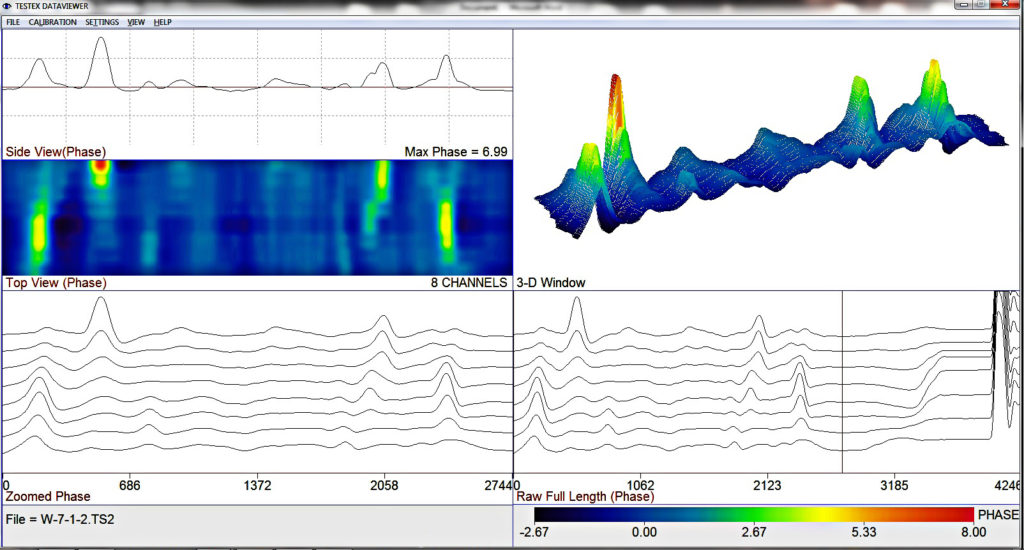The height and width of the screenshot is (550, 1024).
Task: Click the 'PHASE' label on color scale
Action: (998, 515)
